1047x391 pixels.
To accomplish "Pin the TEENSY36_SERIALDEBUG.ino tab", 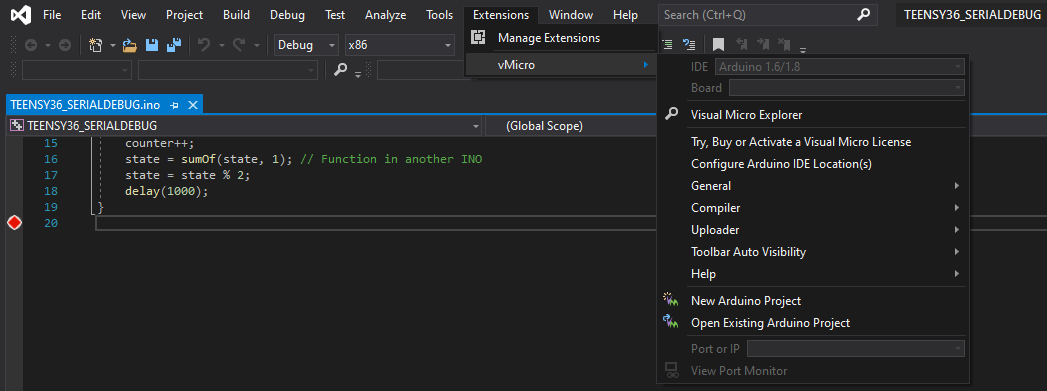I will (174, 105).
